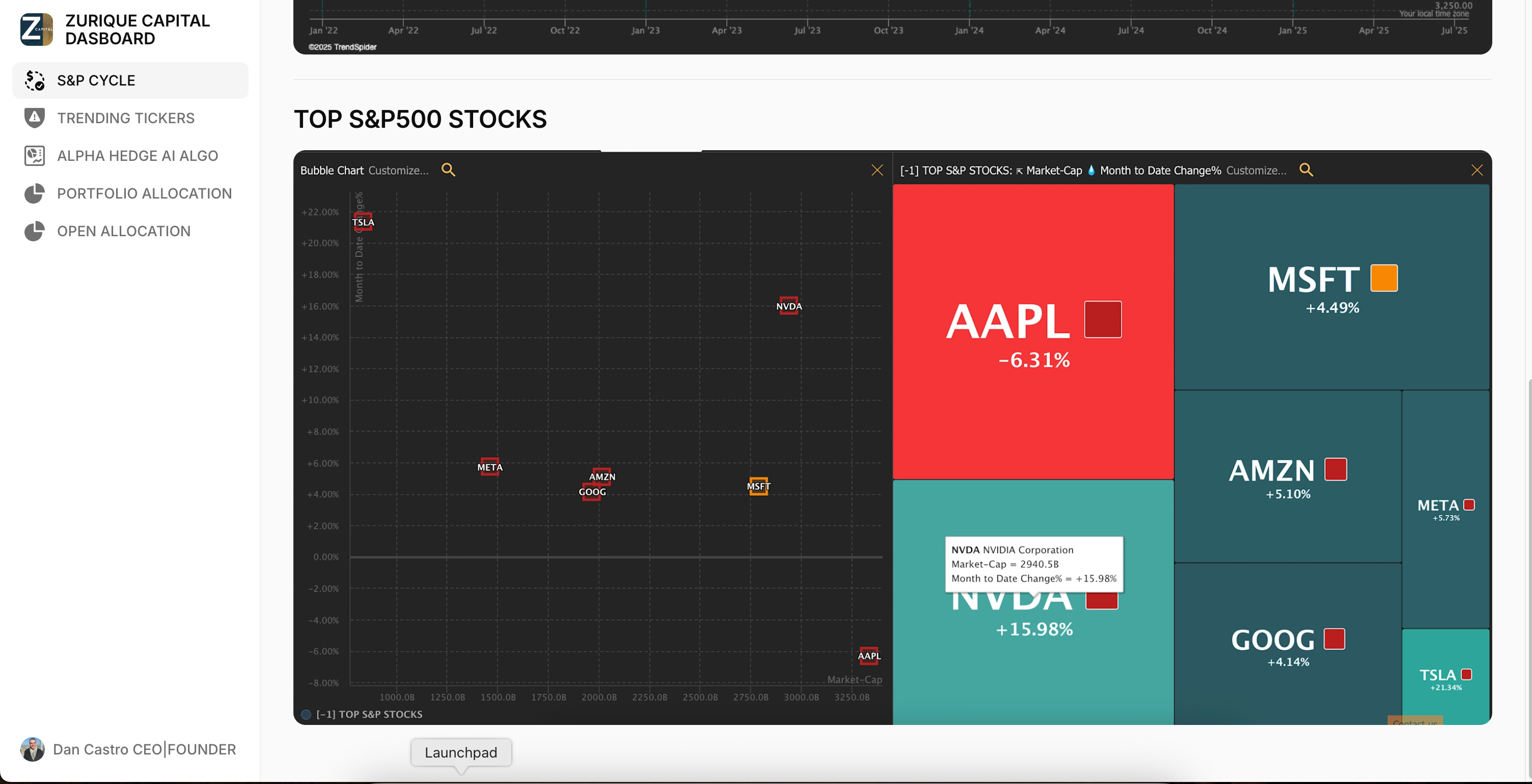Open the Trending Tickers menu item

(x=125, y=118)
